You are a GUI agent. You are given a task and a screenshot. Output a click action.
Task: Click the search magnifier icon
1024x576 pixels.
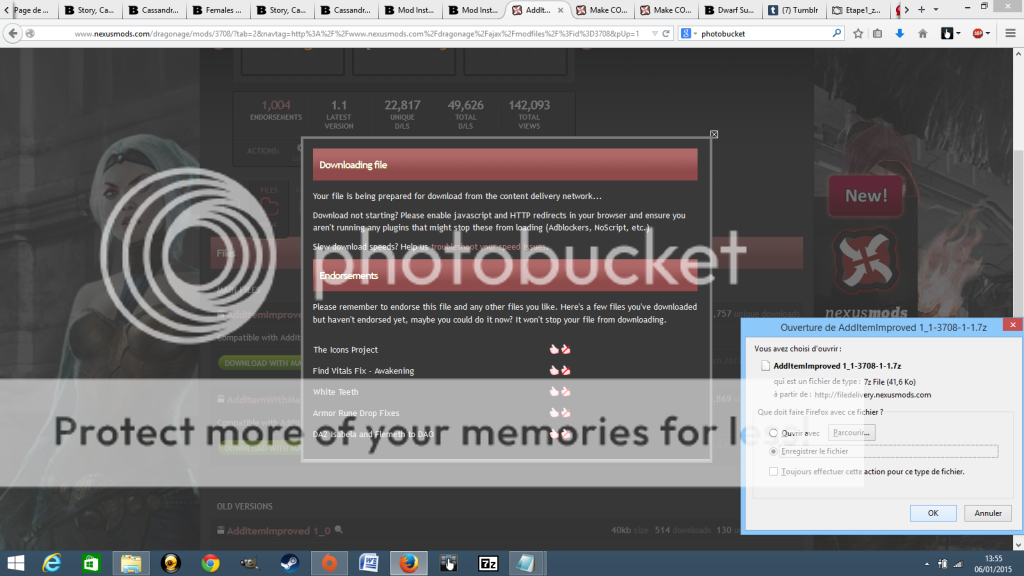point(837,33)
